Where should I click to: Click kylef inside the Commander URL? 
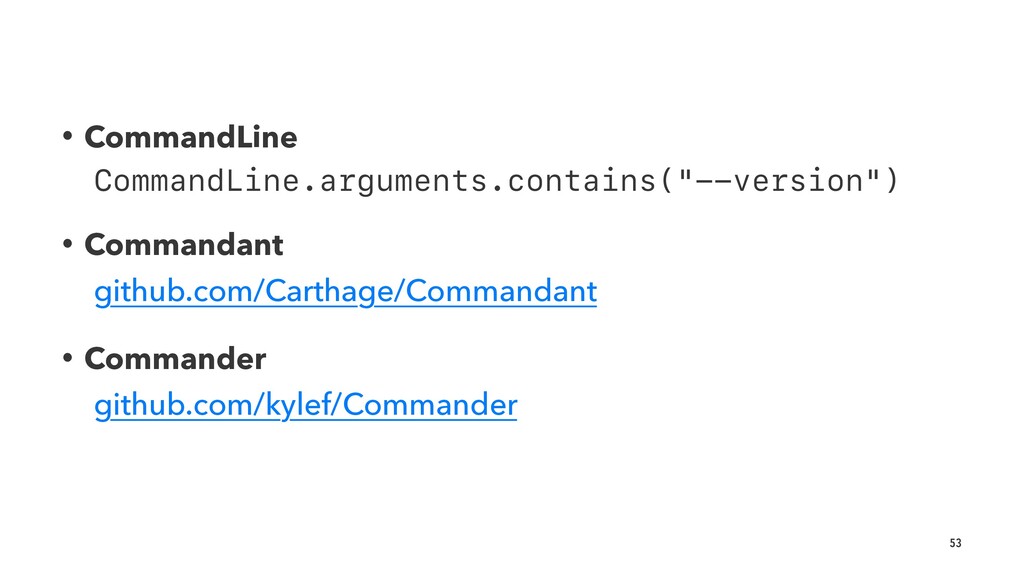298,405
